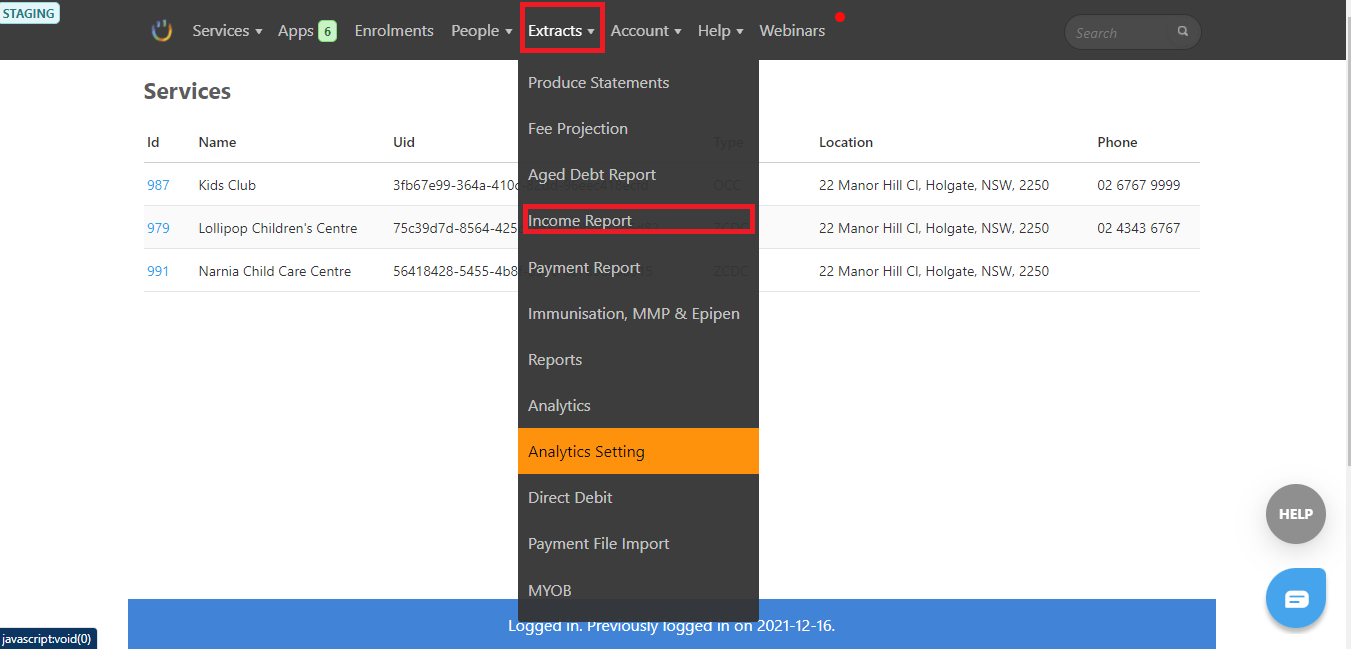This screenshot has height=649, width=1351.
Task: Click the Kids Club name cell
Action: point(227,185)
